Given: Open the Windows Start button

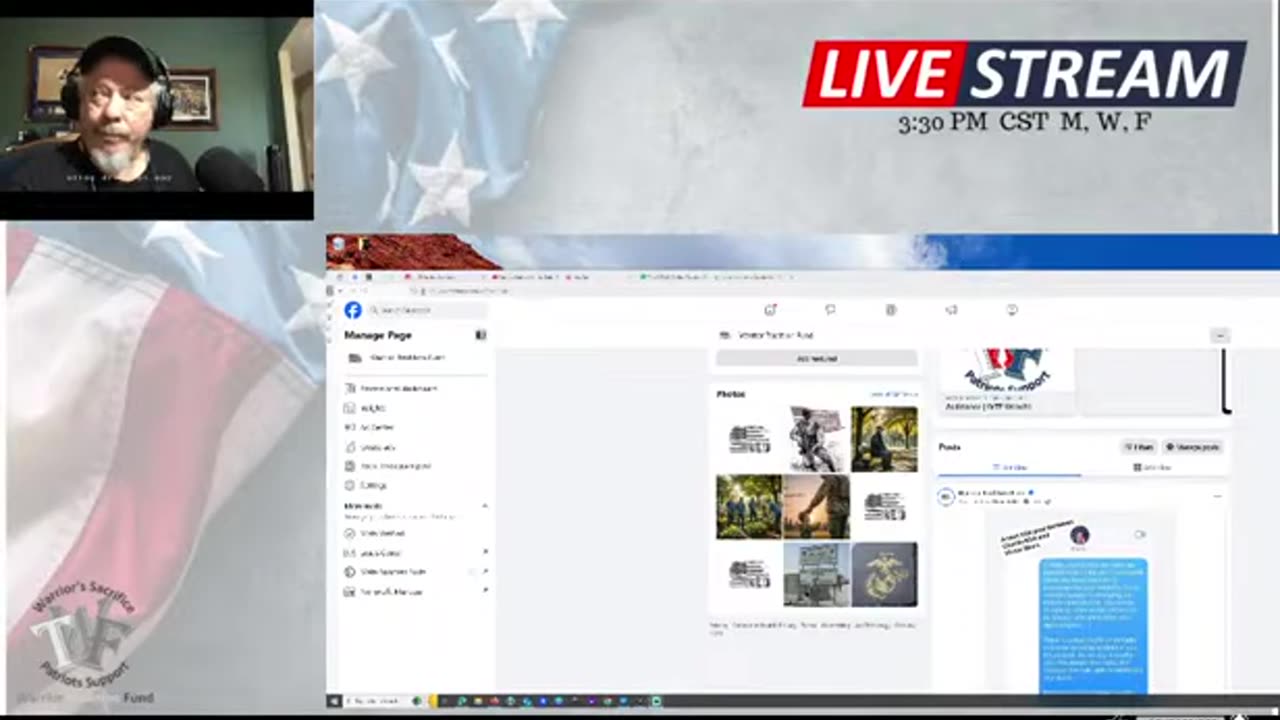Looking at the screenshot, I should [334, 701].
